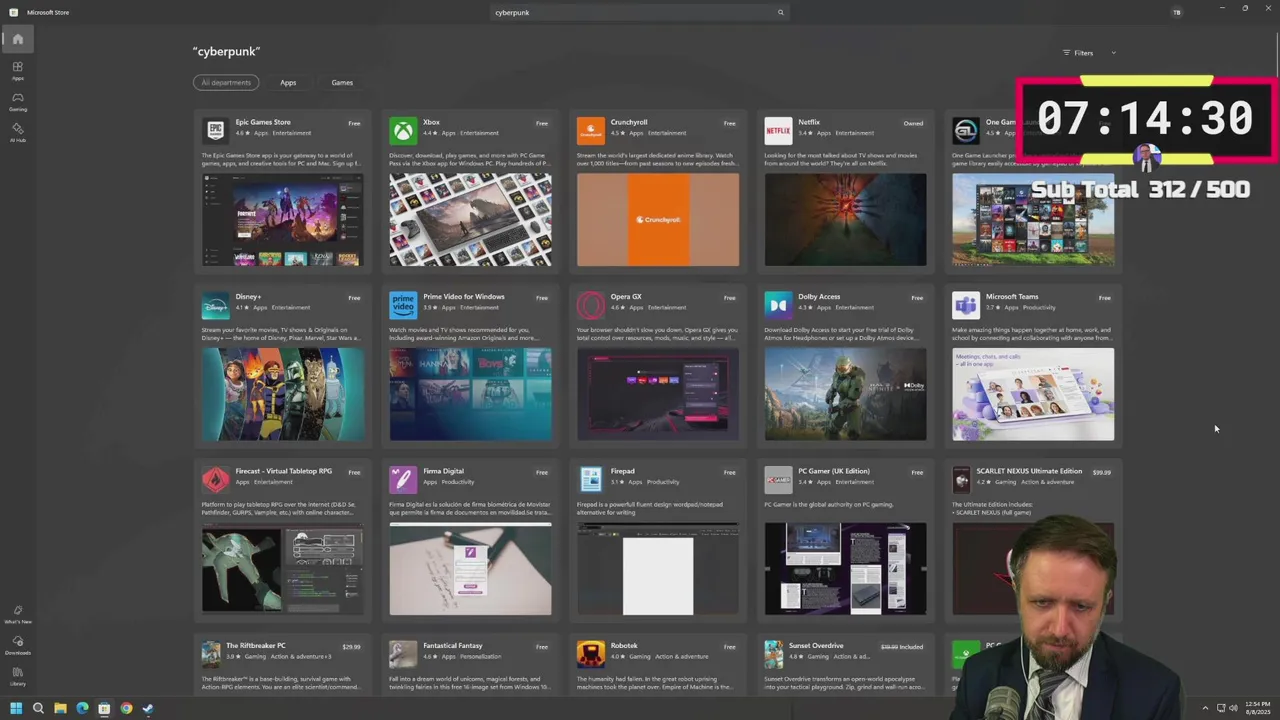Launch Microsoft Edge from the taskbar
This screenshot has height=720, width=1280.
[x=82, y=708]
